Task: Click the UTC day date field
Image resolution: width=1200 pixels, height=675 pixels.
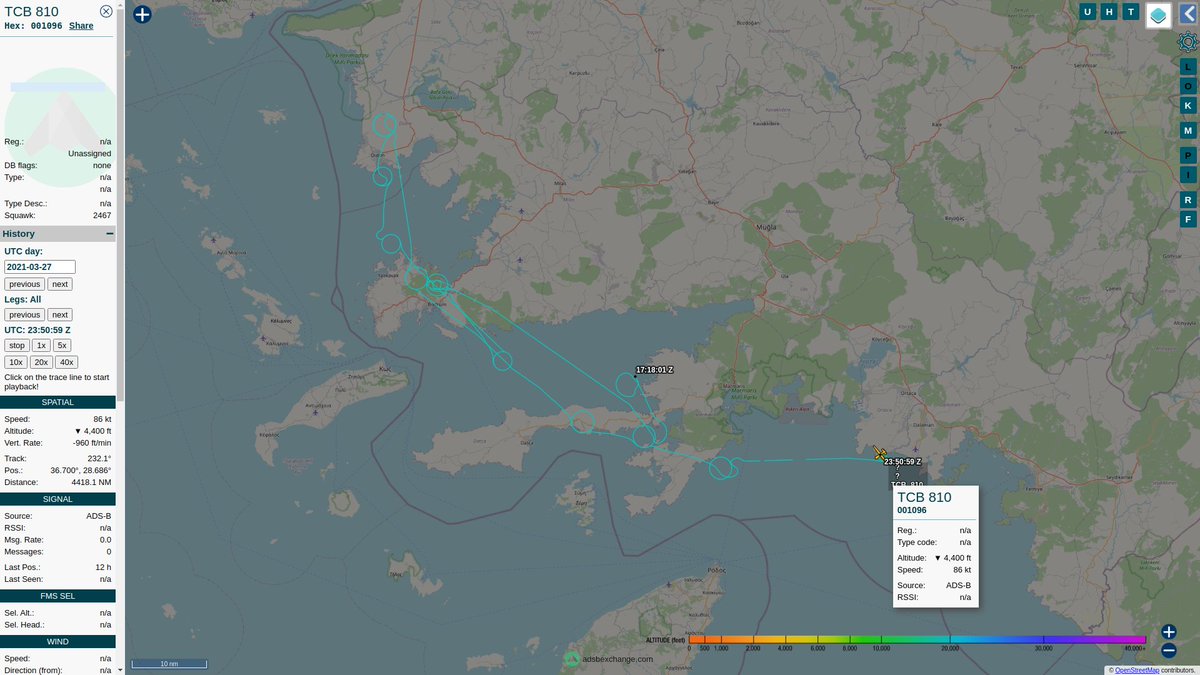Action: tap(40, 267)
